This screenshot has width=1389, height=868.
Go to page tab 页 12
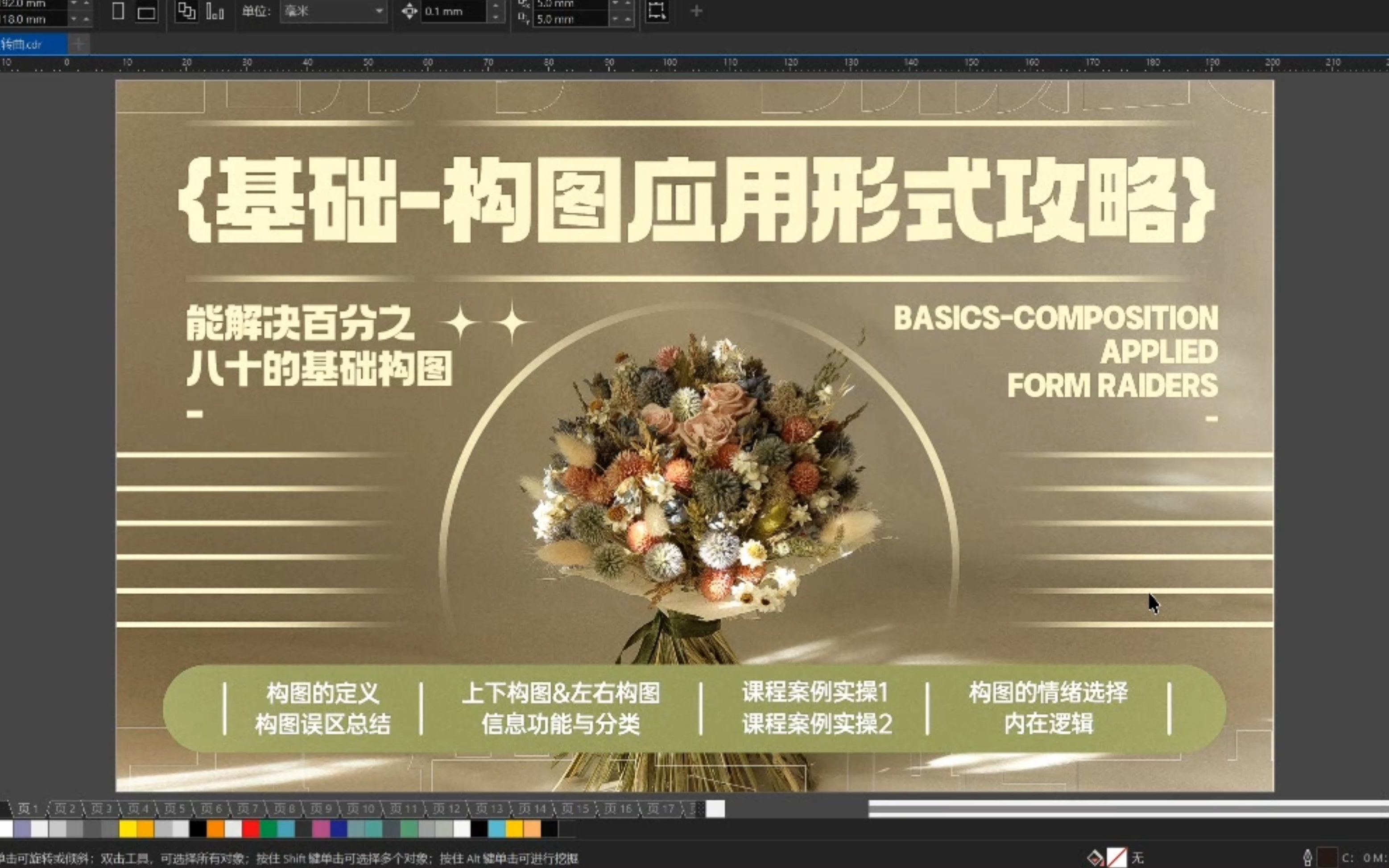pyautogui.click(x=446, y=808)
